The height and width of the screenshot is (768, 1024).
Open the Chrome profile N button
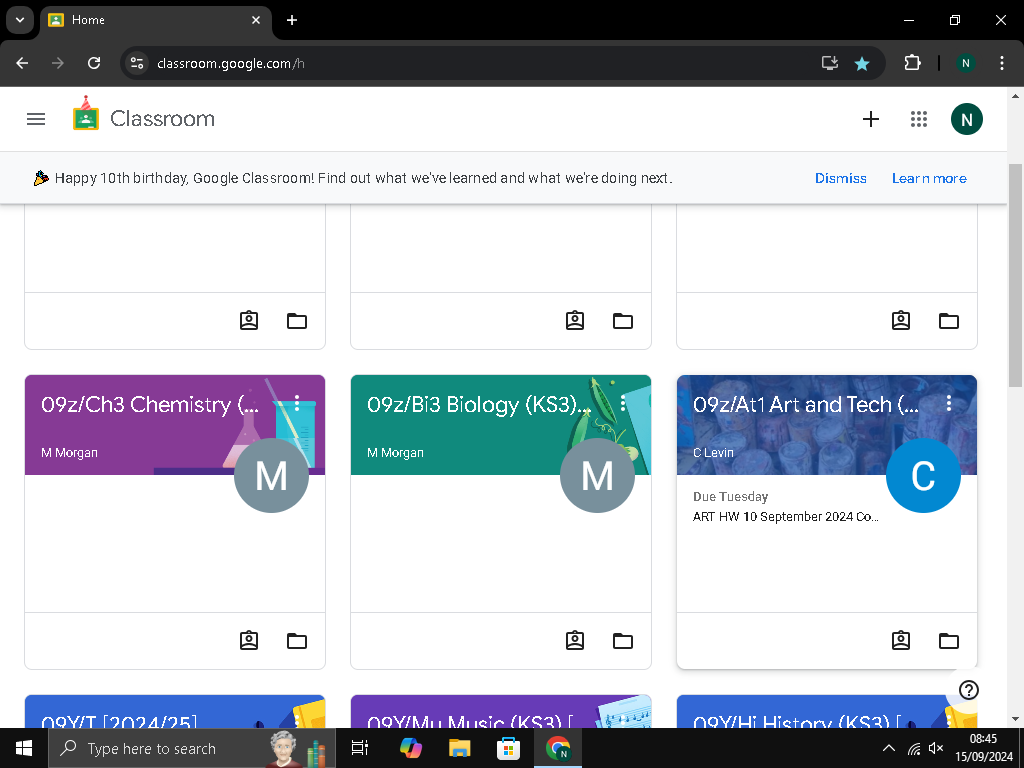(x=966, y=63)
